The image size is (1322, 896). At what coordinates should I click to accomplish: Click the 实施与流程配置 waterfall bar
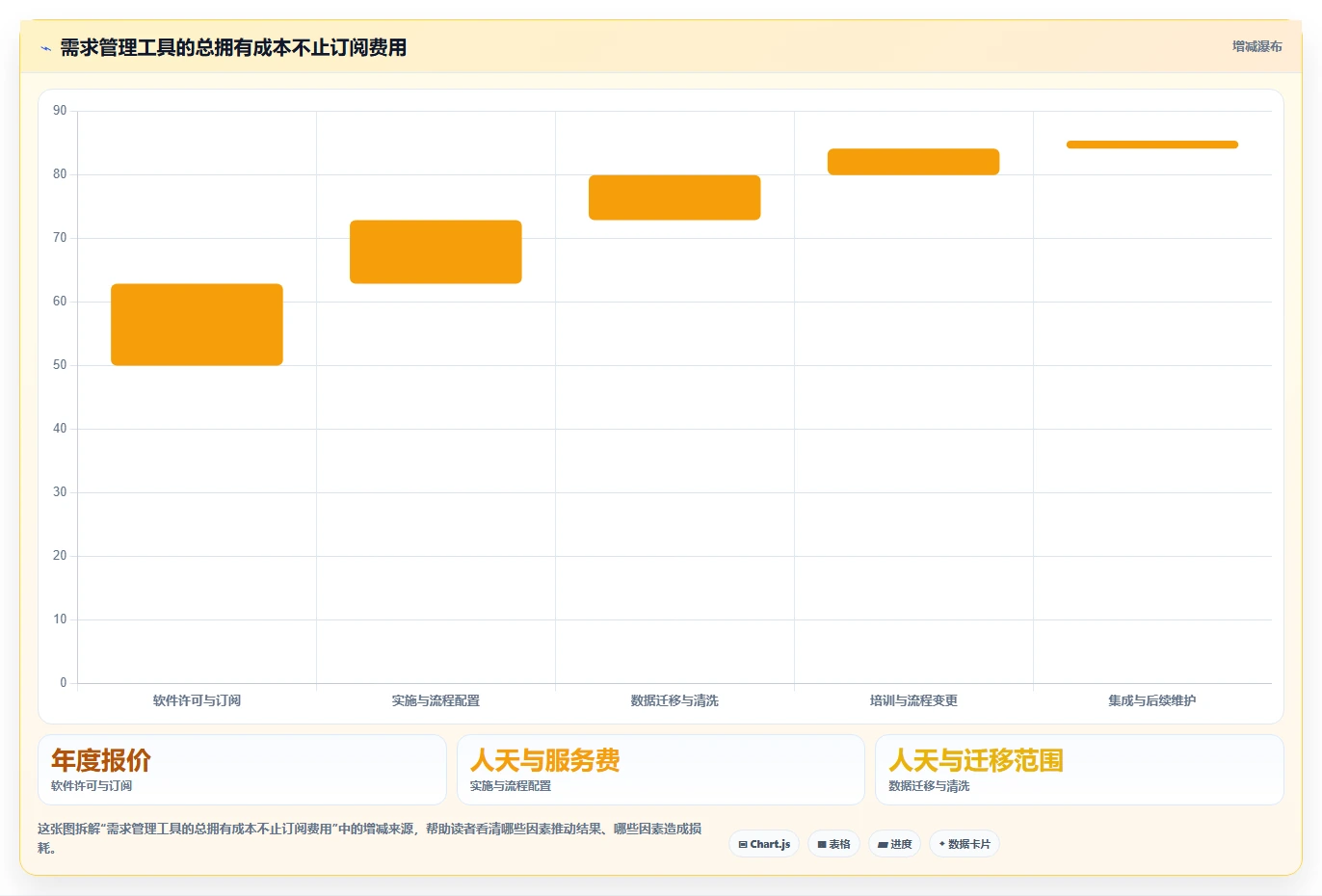pyautogui.click(x=436, y=251)
